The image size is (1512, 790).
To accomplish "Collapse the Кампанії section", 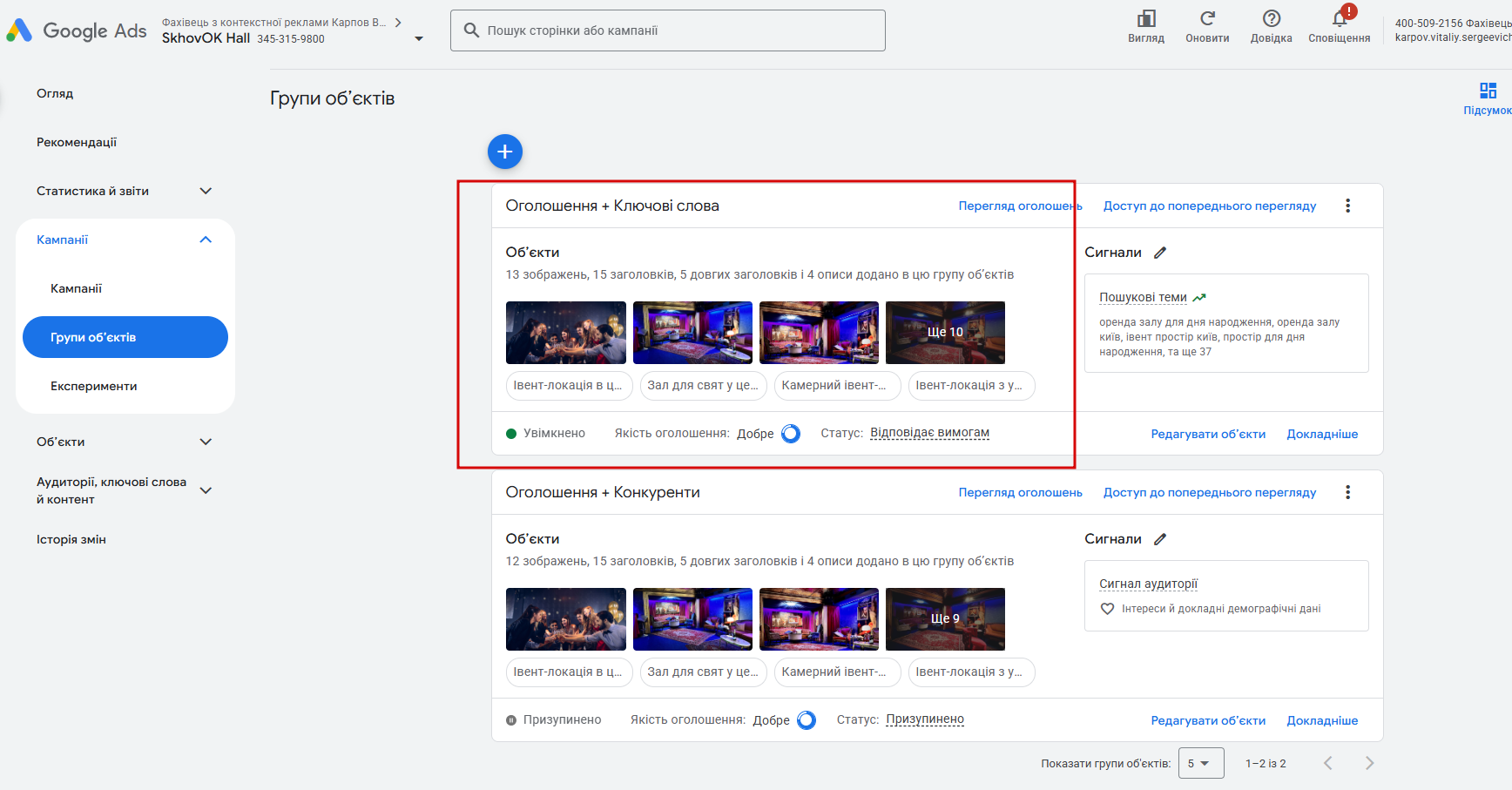I will point(206,240).
